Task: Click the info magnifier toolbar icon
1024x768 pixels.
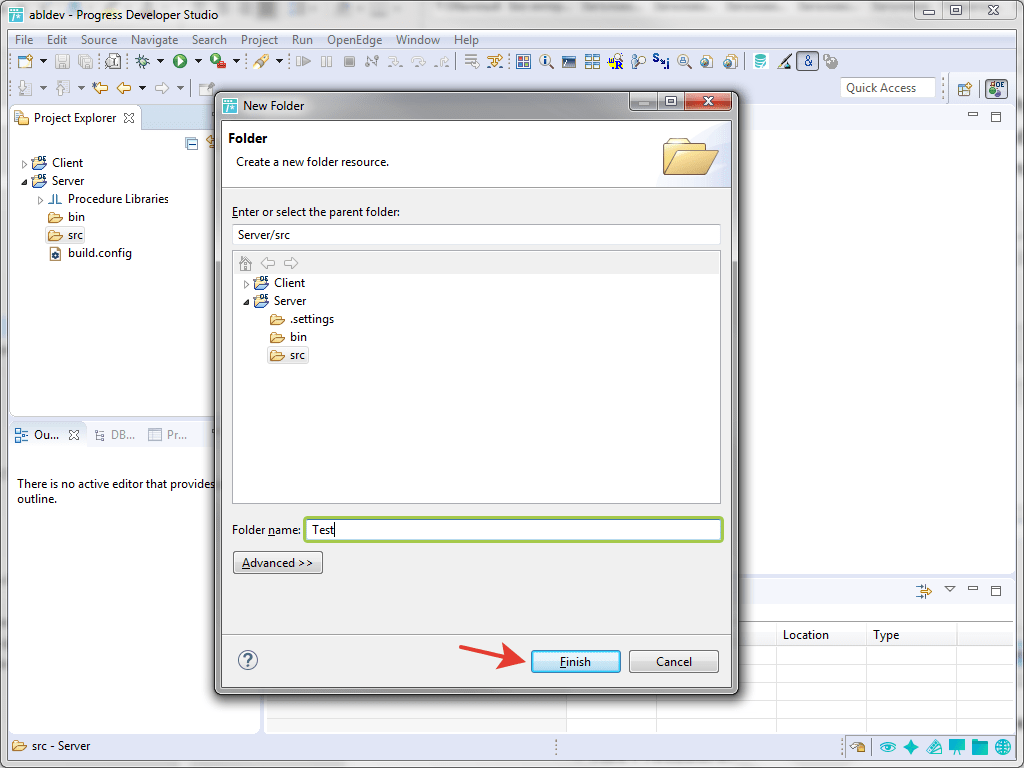Action: tap(547, 62)
